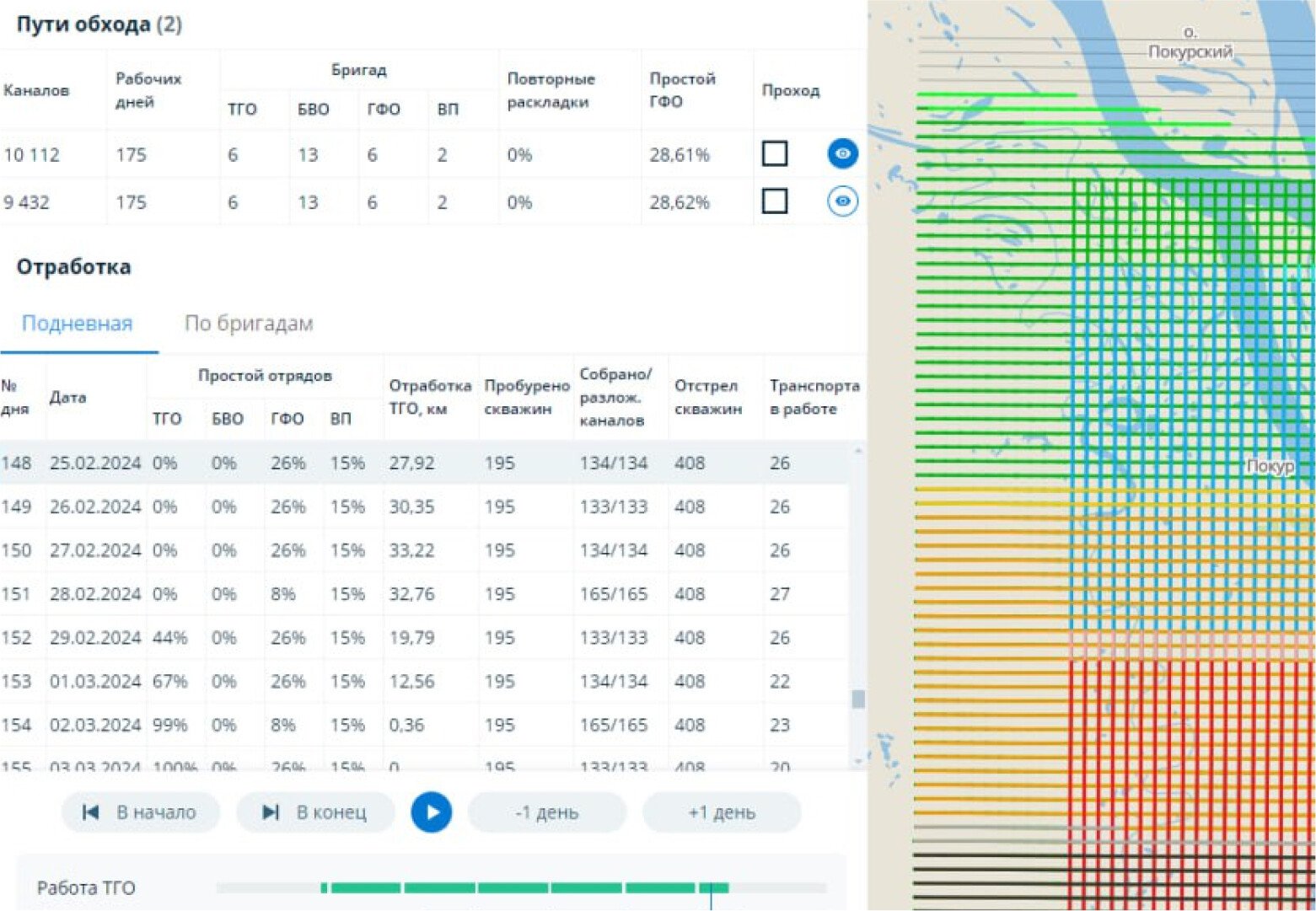Open the Подневная tab
This screenshot has width=1316, height=911.
(77, 324)
